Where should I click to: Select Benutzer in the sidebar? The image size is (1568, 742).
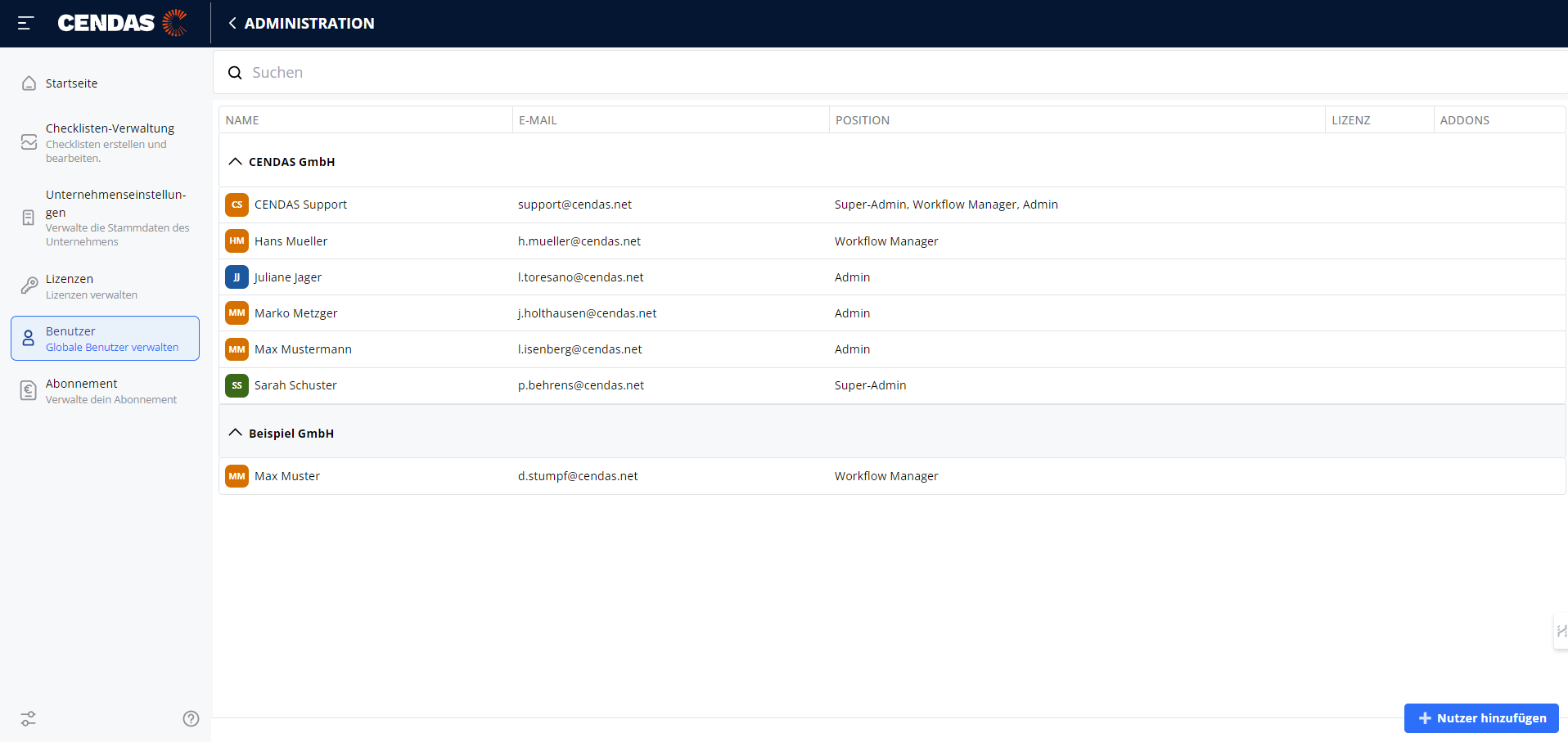pos(105,339)
